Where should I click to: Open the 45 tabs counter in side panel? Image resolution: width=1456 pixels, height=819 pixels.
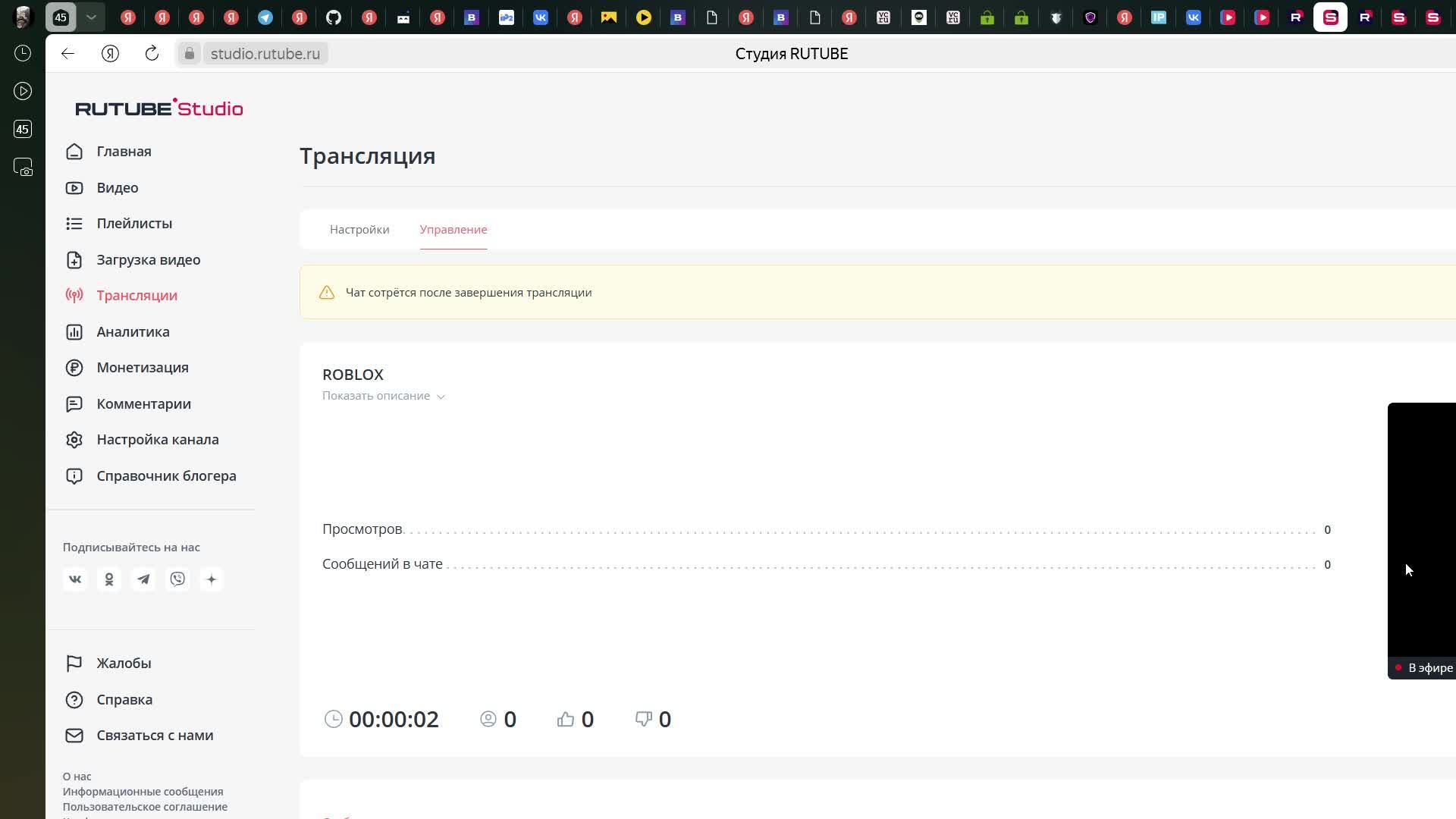coord(23,129)
